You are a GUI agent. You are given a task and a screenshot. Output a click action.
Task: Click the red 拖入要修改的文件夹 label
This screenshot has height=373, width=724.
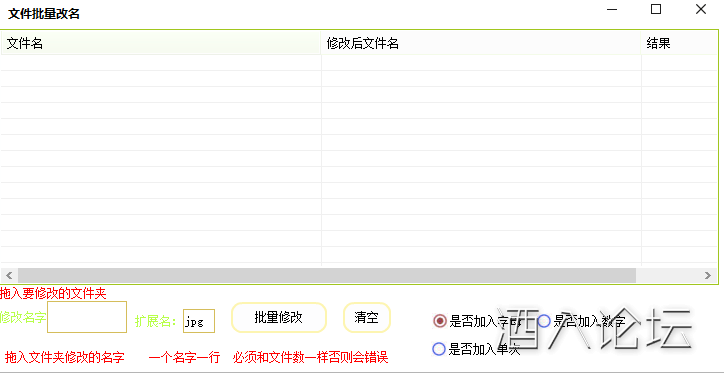[54, 294]
